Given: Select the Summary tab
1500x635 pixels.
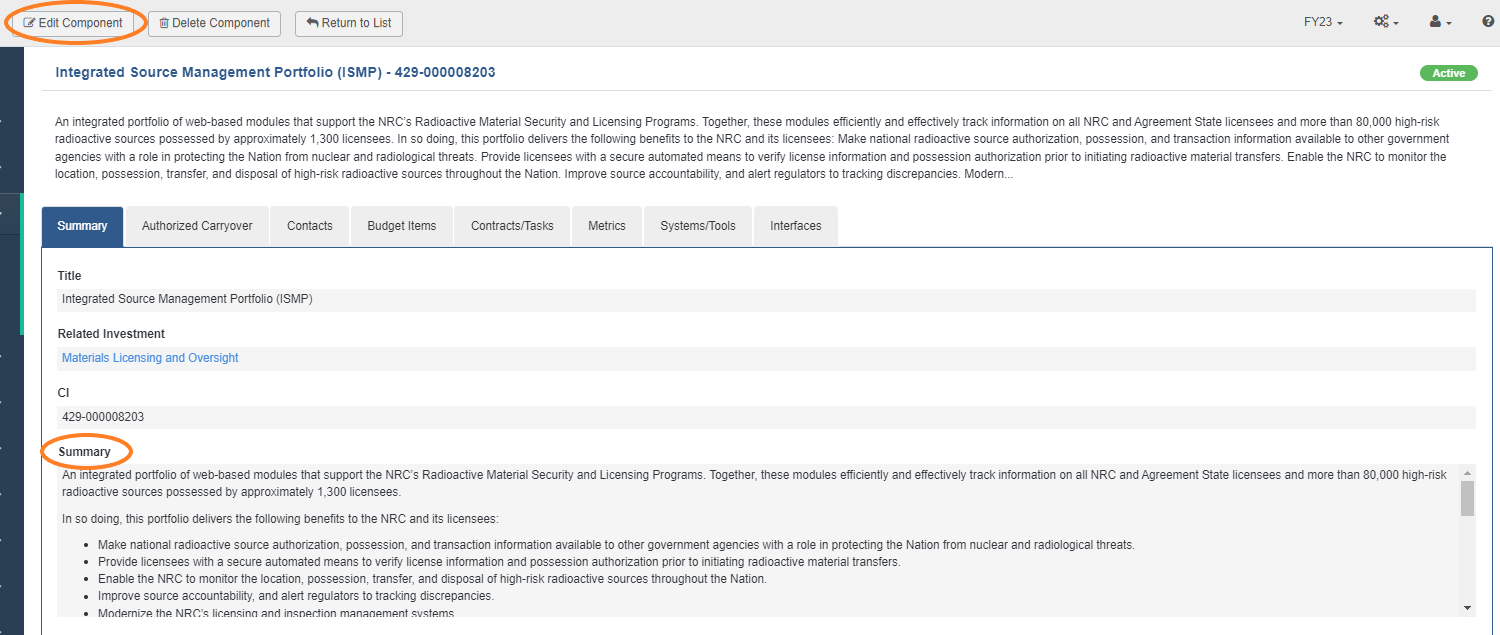Looking at the screenshot, I should click(82, 226).
